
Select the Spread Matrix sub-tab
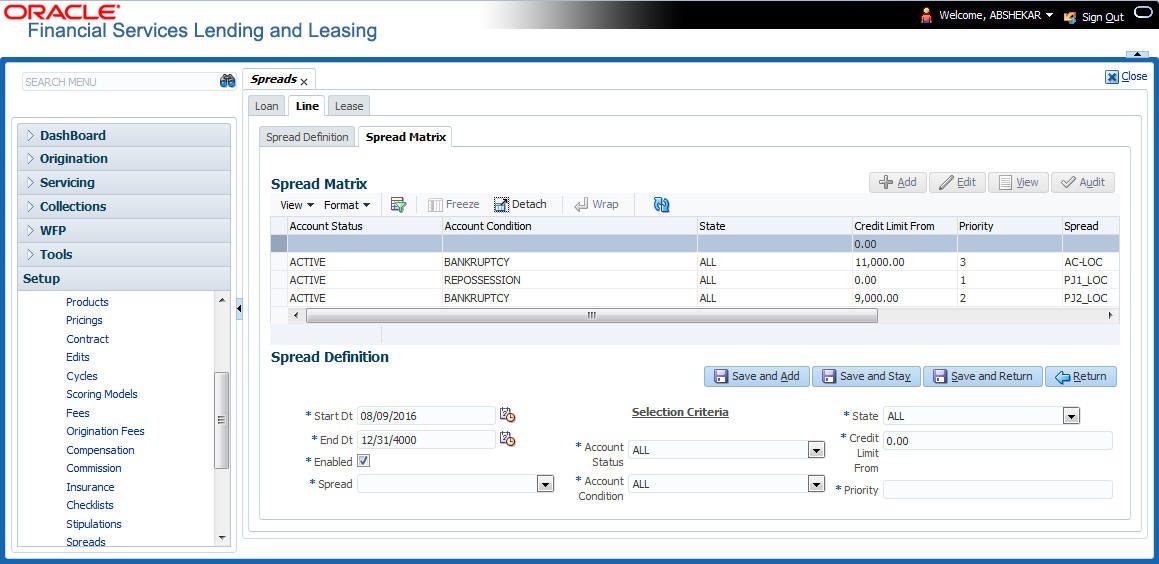coord(406,137)
